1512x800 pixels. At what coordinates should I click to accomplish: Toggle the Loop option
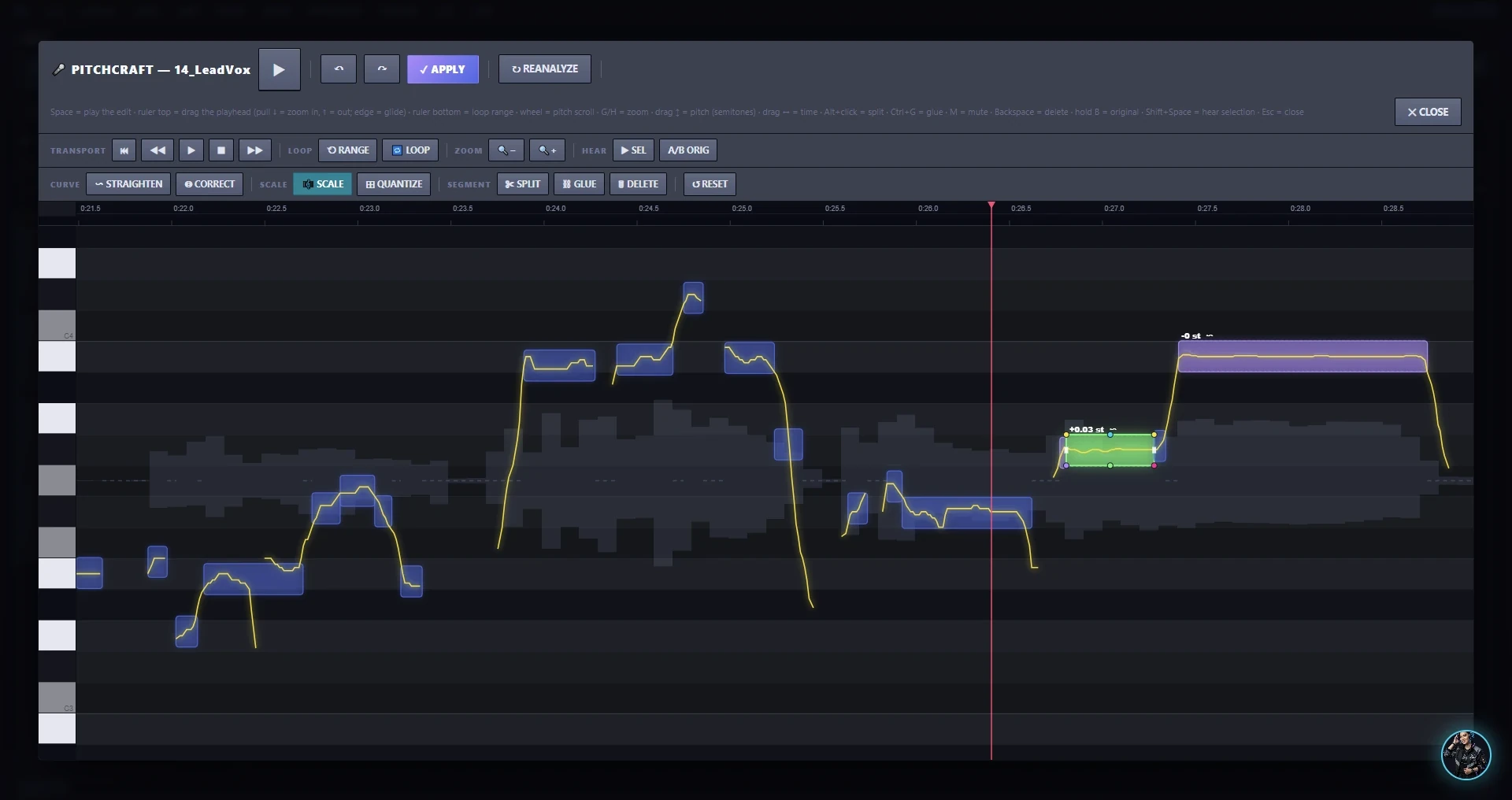pyautogui.click(x=411, y=150)
